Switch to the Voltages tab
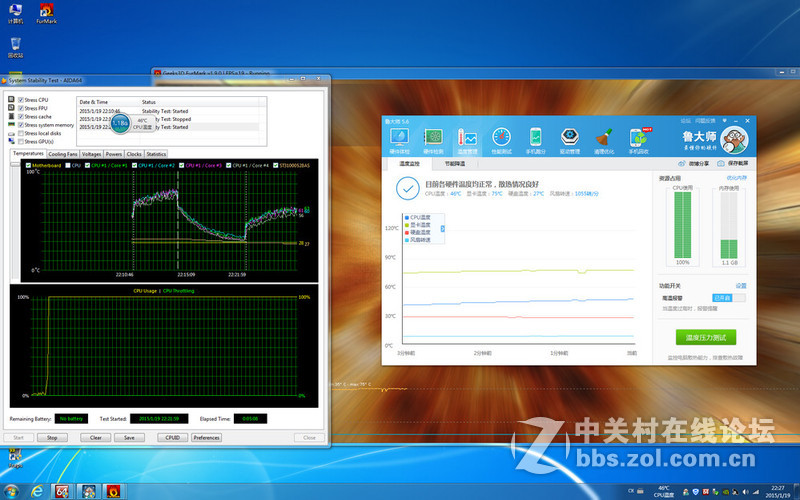Viewport: 800px width, 500px height. (x=91, y=154)
